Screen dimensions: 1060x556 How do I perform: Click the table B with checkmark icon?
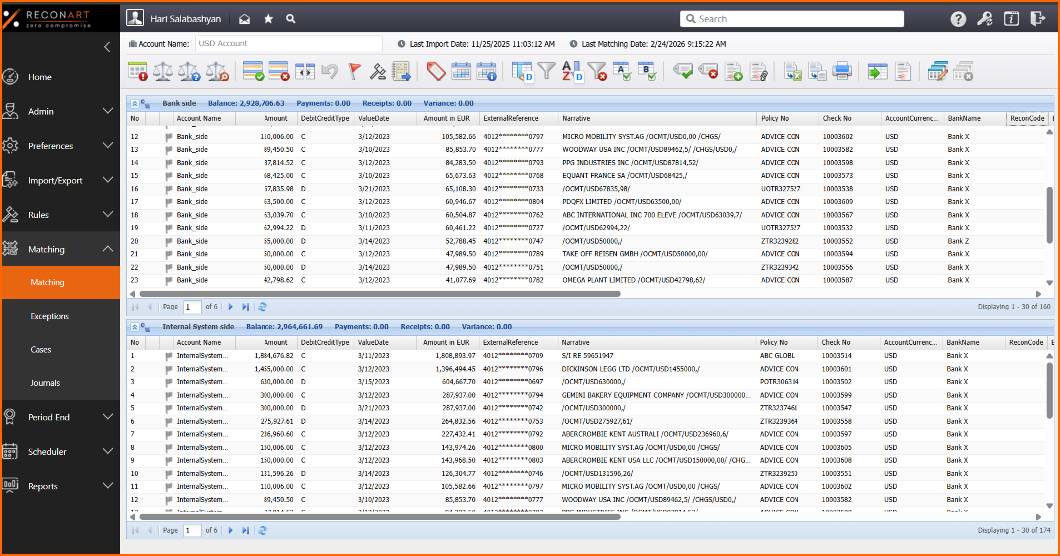pos(648,71)
